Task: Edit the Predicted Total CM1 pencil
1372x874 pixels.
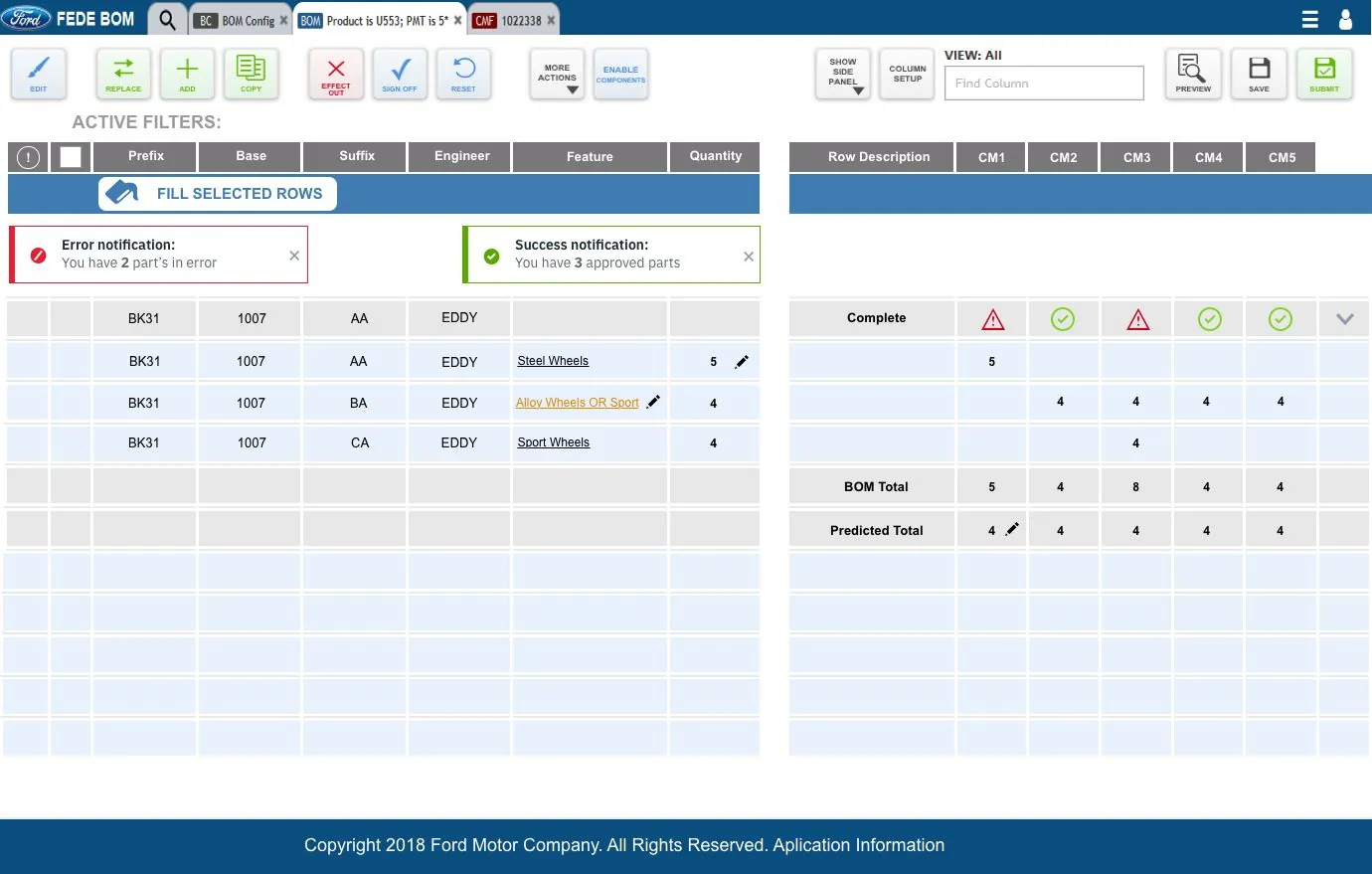Action: pos(1012,529)
